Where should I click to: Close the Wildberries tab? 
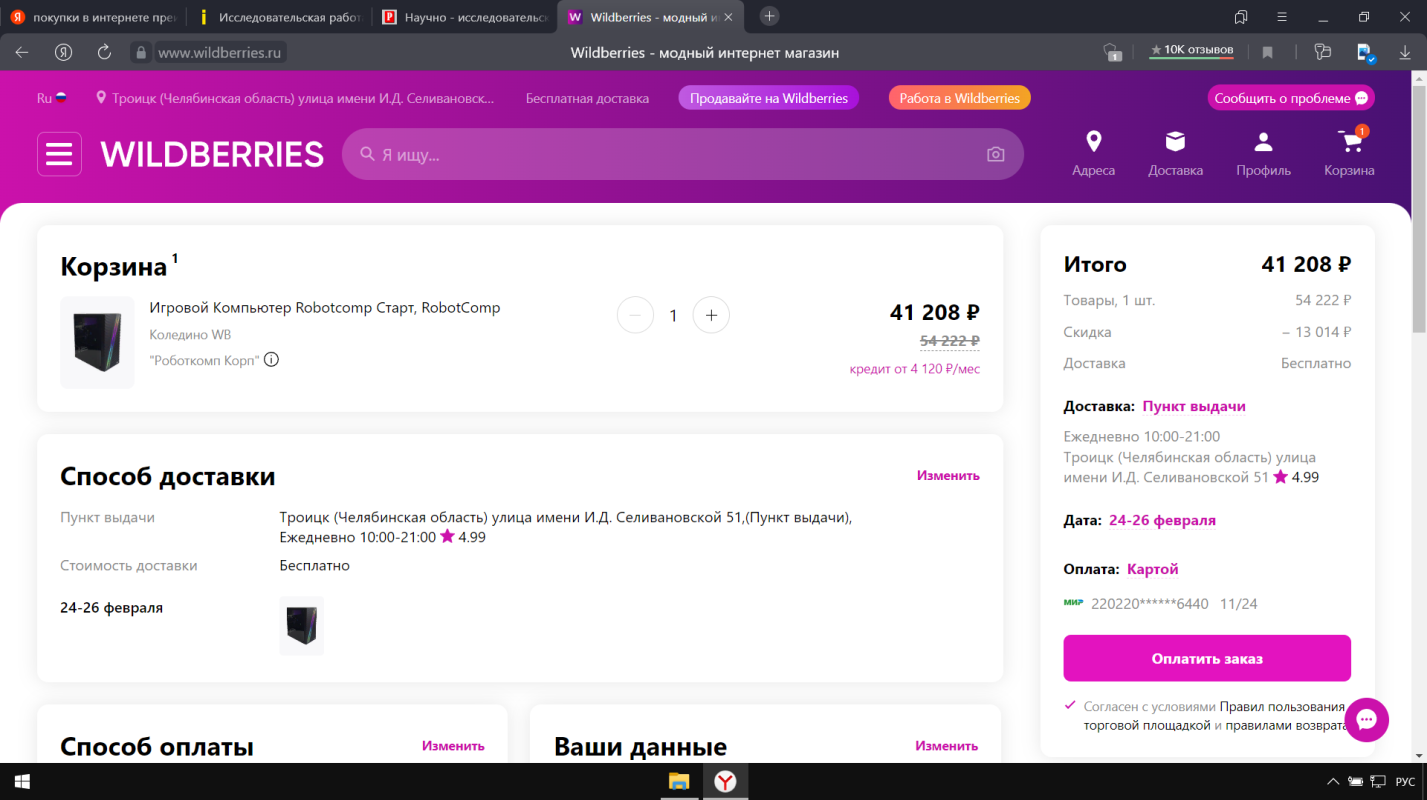coord(727,17)
